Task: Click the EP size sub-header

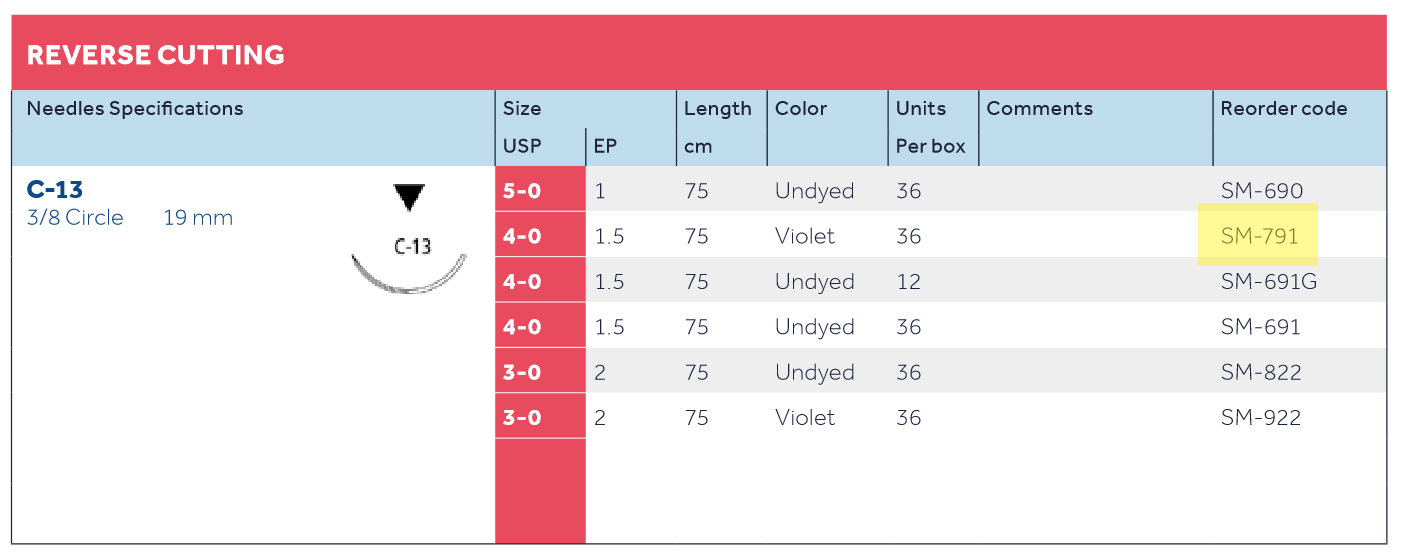Action: (x=605, y=146)
